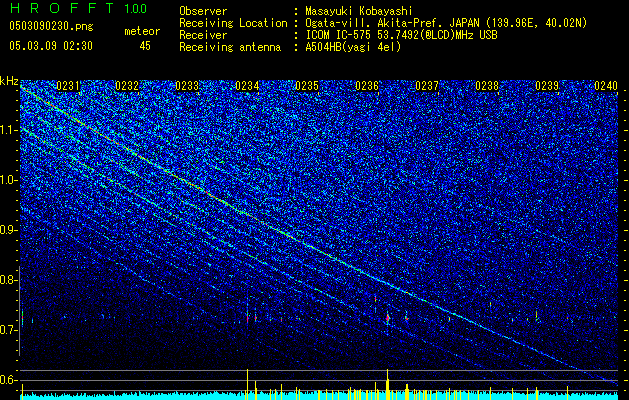Click the 1.0 kHz frequency axis tick

[x=9, y=180]
